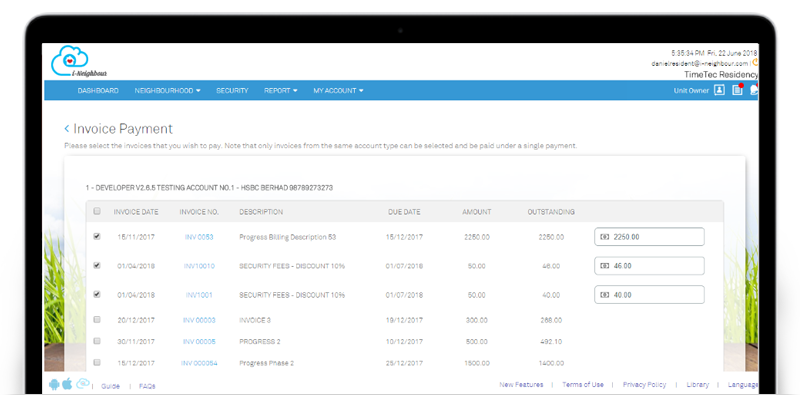Click the 46.00 payment amount field
Screen dimensions: 800x395
pyautogui.click(x=649, y=266)
